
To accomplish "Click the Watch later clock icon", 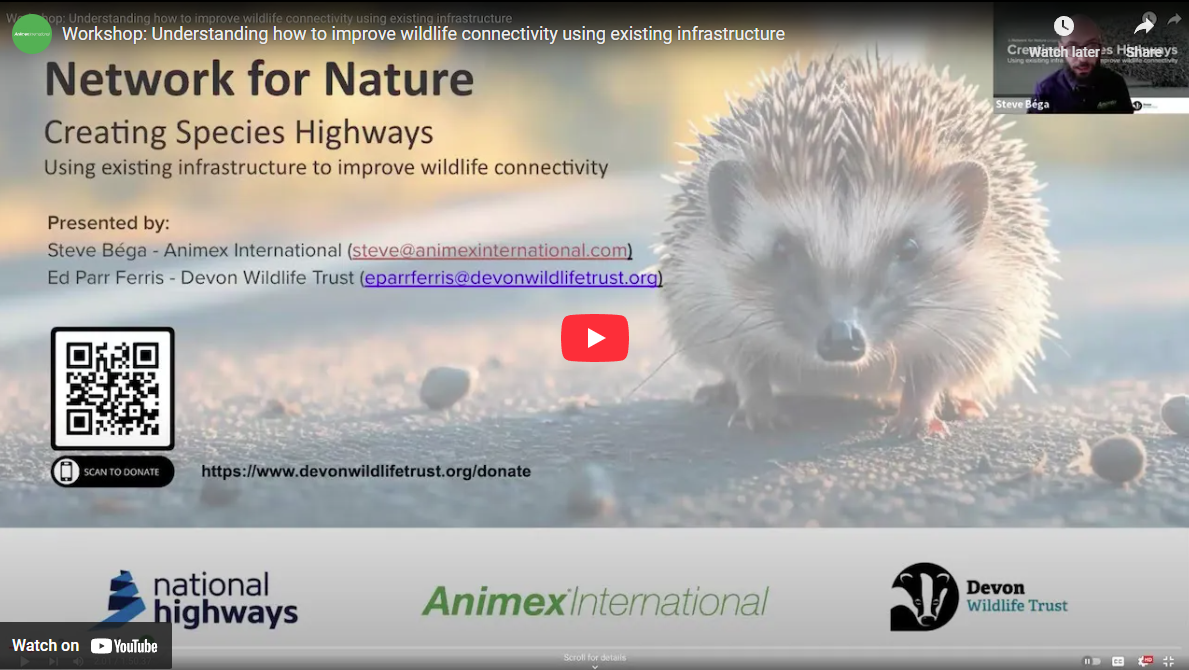I will pyautogui.click(x=1064, y=26).
